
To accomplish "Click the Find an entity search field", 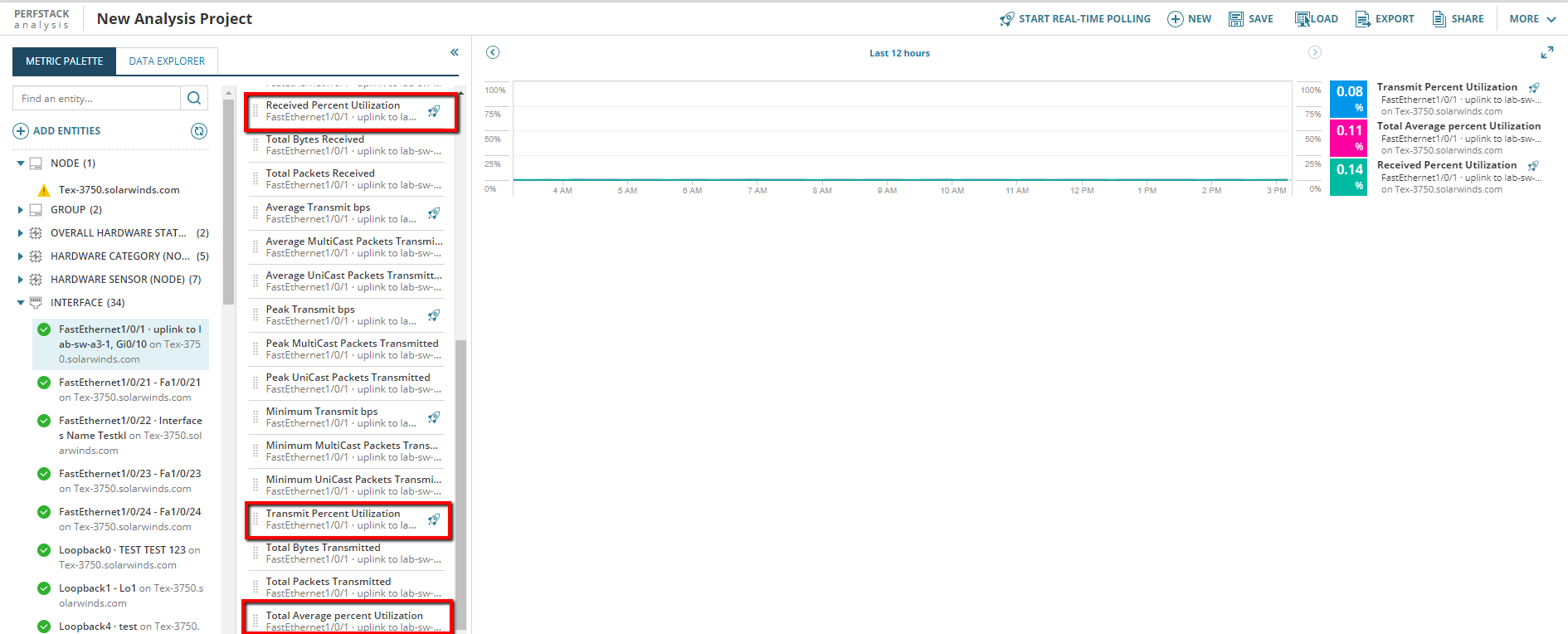I will pyautogui.click(x=97, y=98).
